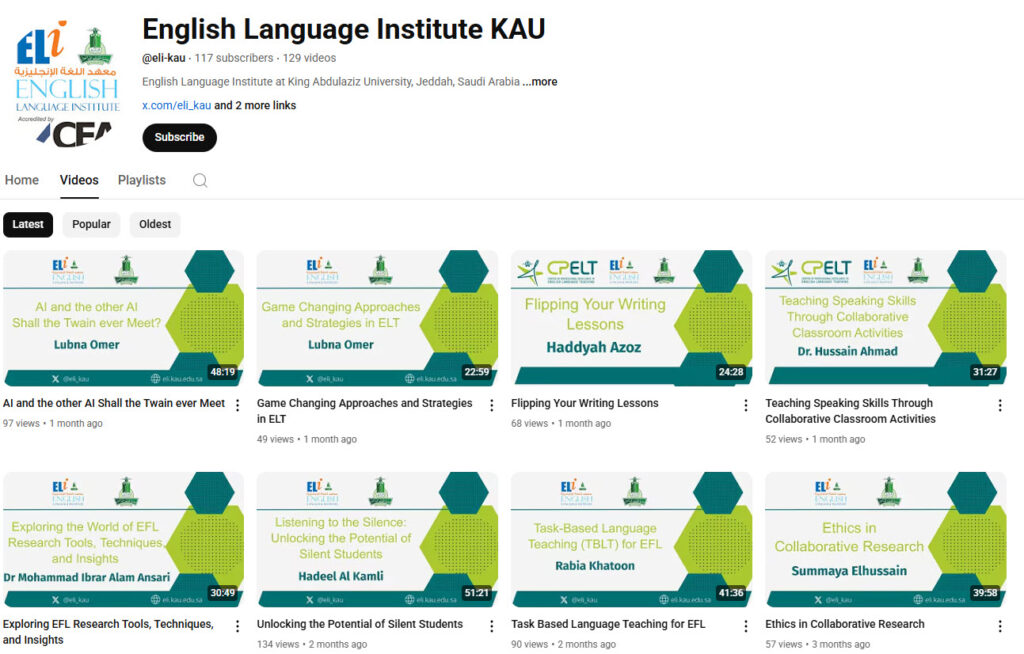The image size is (1024, 654).
Task: Switch to the Playlists tab
Action: [142, 180]
